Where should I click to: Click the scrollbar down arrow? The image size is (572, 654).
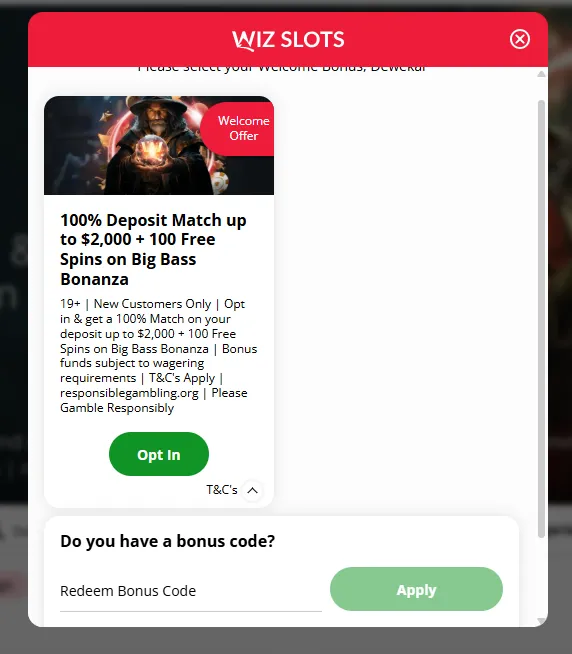pyautogui.click(x=541, y=621)
